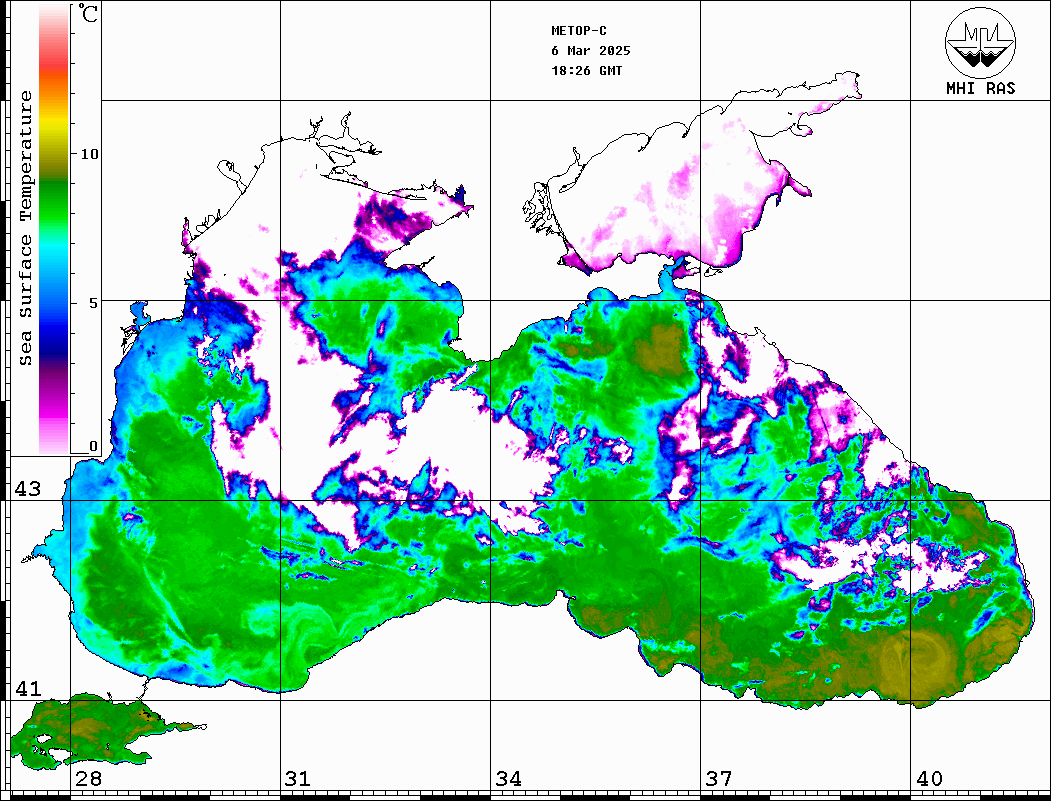The width and height of the screenshot is (1051, 801).
Task: Click the '5' tick on the temperature scale
Action: pos(94,303)
